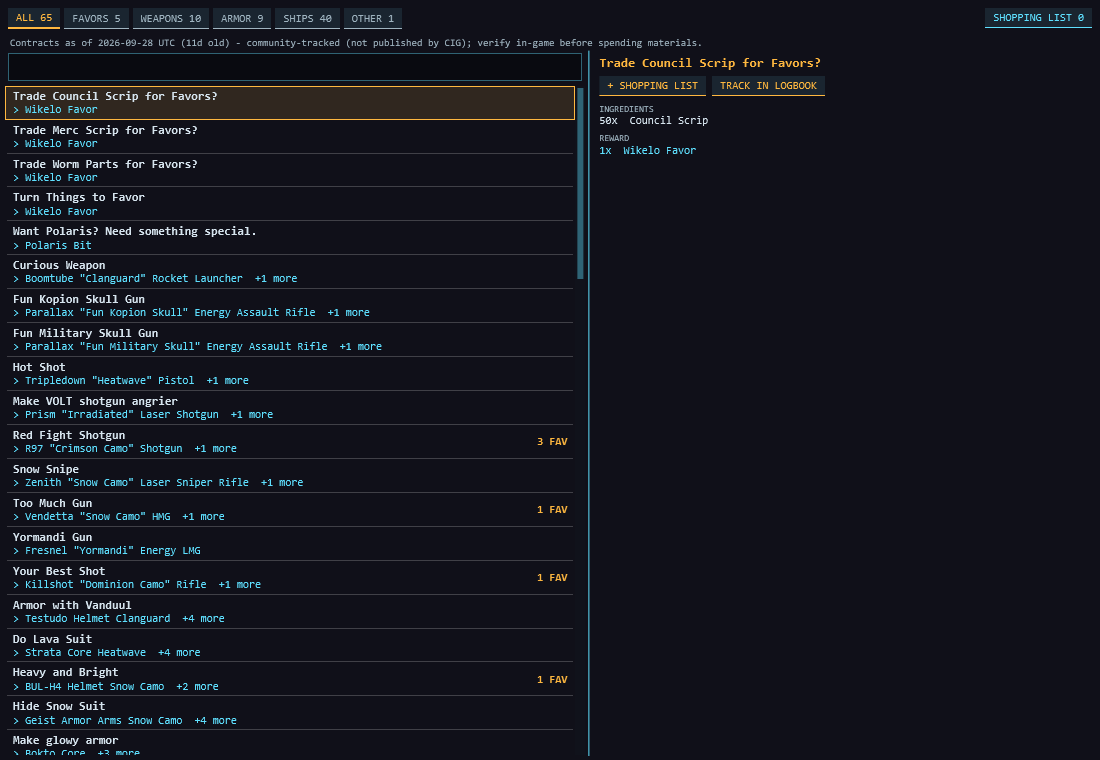The width and height of the screenshot is (1100, 760).
Task: Select the Yormandi Gun contract
Action: (290, 544)
